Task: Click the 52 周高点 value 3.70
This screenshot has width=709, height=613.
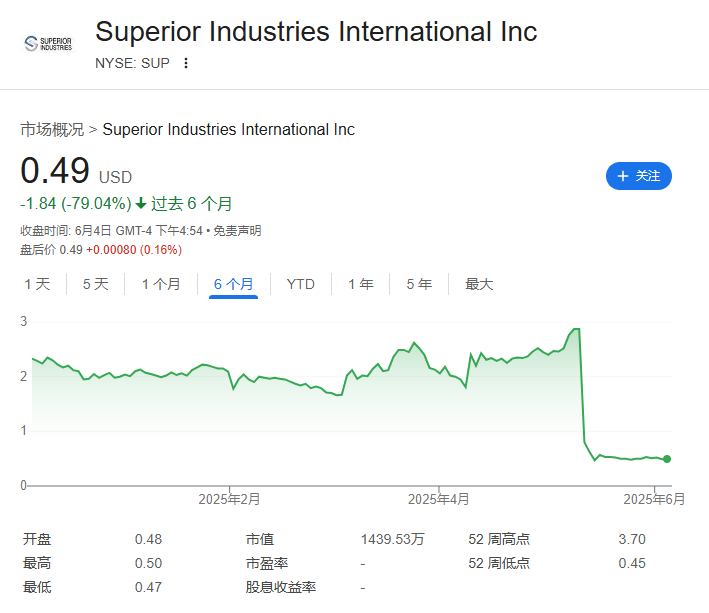Action: (632, 539)
